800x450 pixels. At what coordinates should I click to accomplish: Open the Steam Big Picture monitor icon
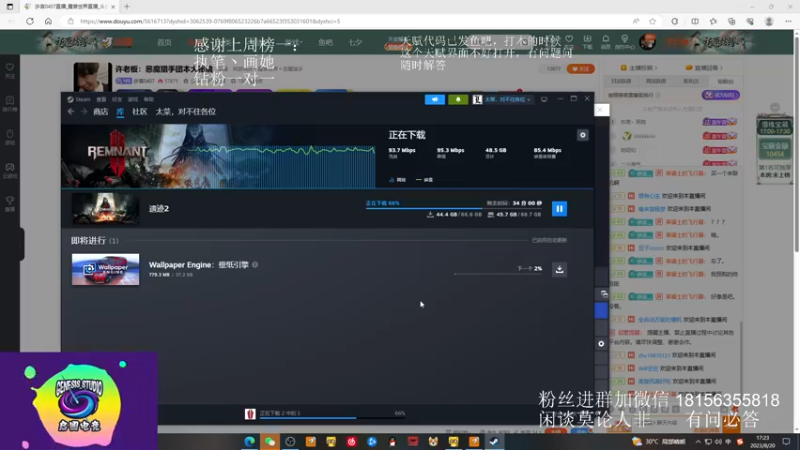coord(544,99)
